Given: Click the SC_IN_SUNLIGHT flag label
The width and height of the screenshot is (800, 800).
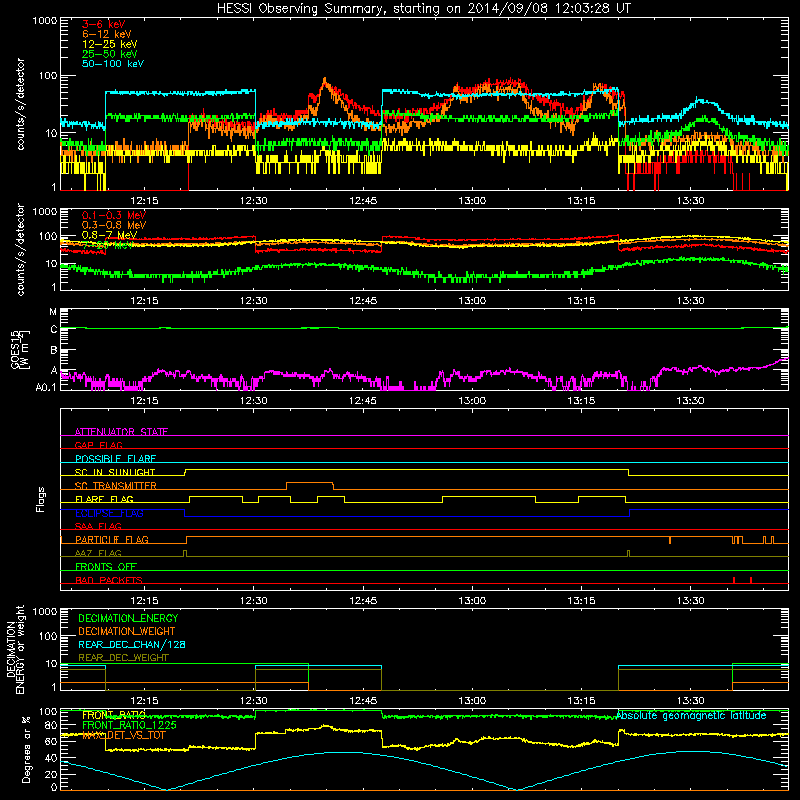Looking at the screenshot, I should click(115, 472).
